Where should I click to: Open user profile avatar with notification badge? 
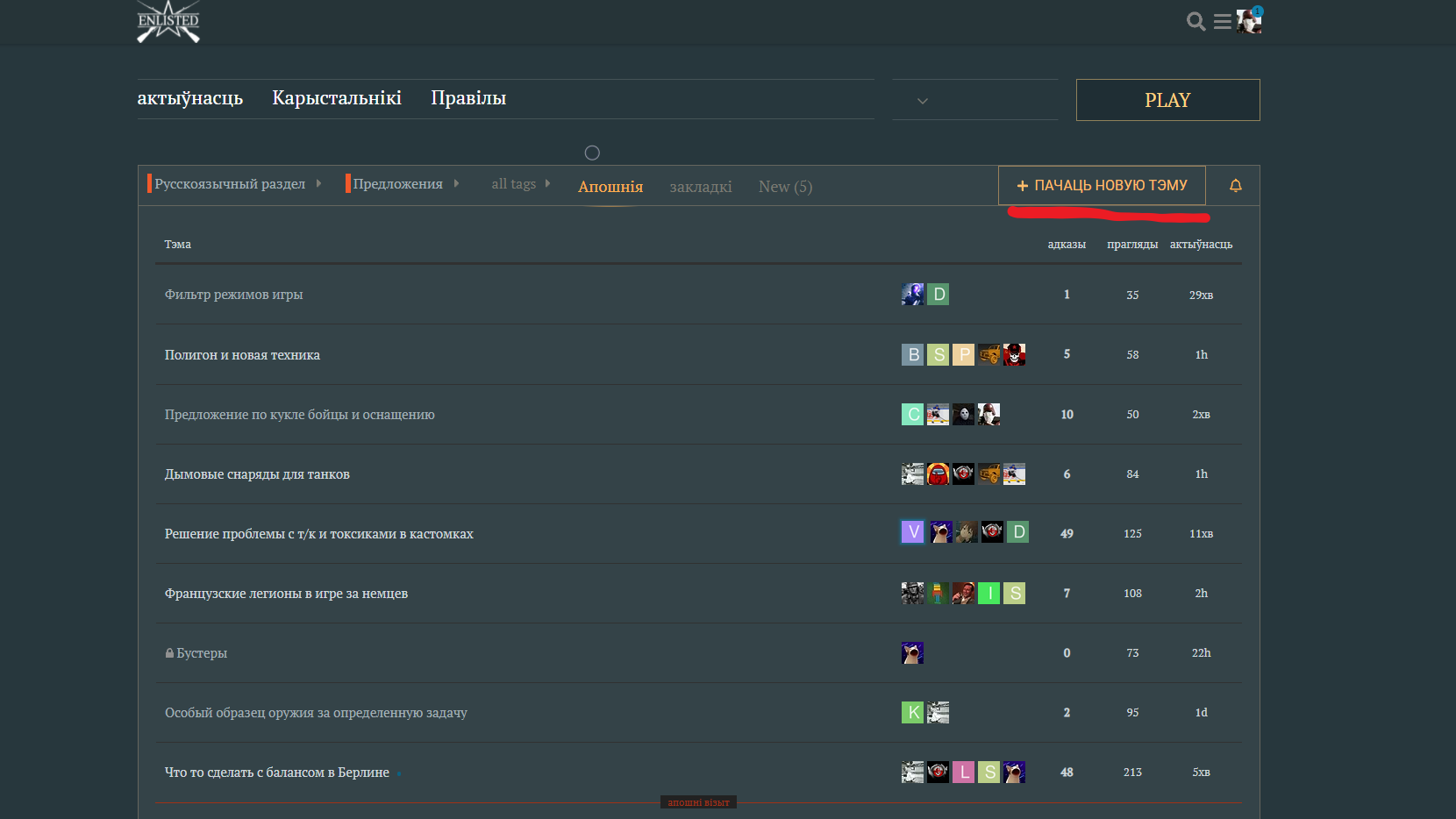coord(1248,21)
